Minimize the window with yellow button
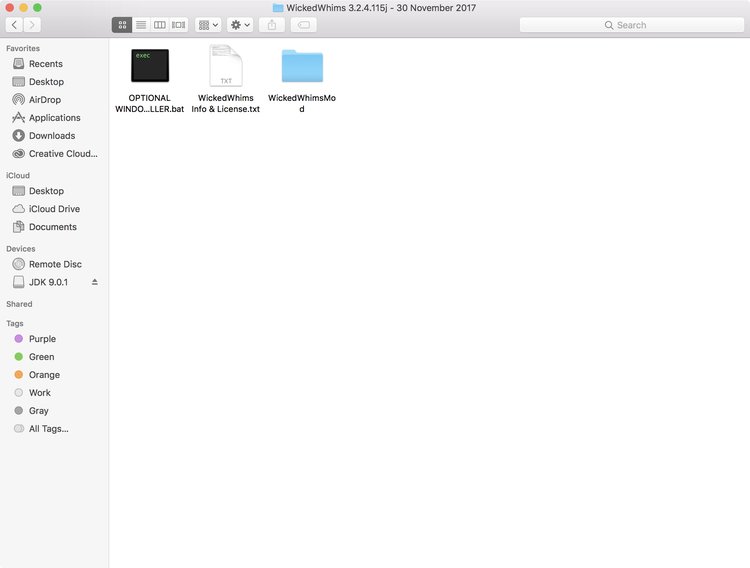Image resolution: width=750 pixels, height=568 pixels. [23, 8]
